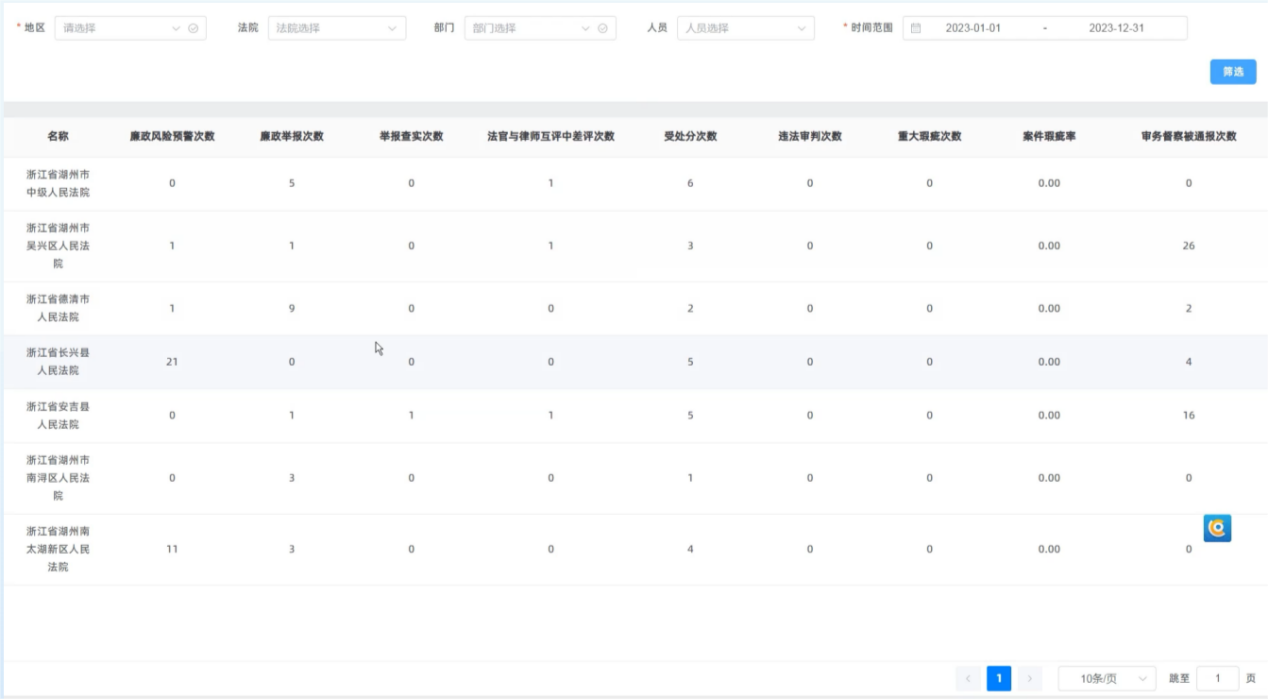Click the 审务督察被通报次数 column header

click(1188, 136)
